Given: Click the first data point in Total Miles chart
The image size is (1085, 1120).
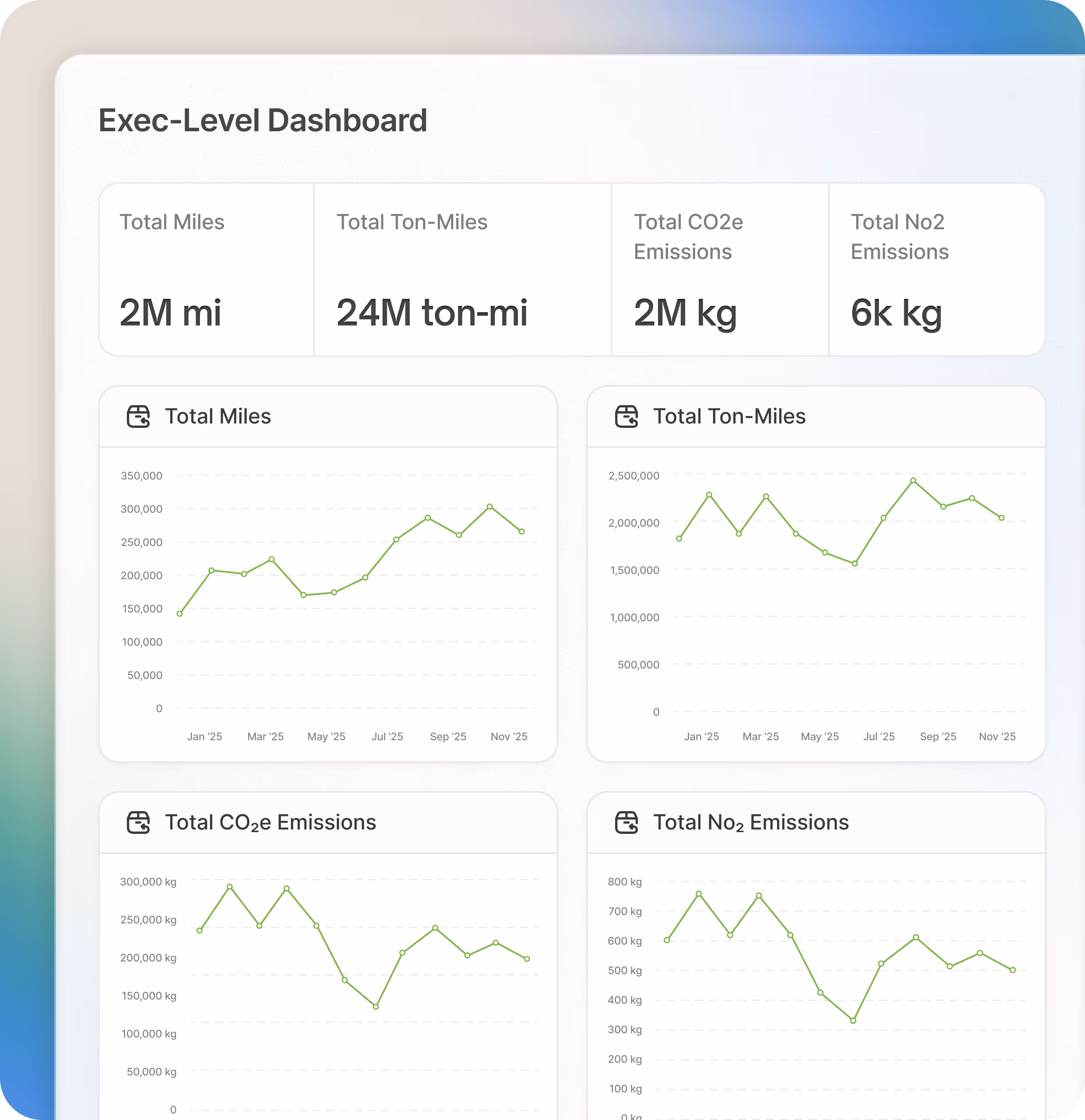Looking at the screenshot, I should (x=180, y=614).
